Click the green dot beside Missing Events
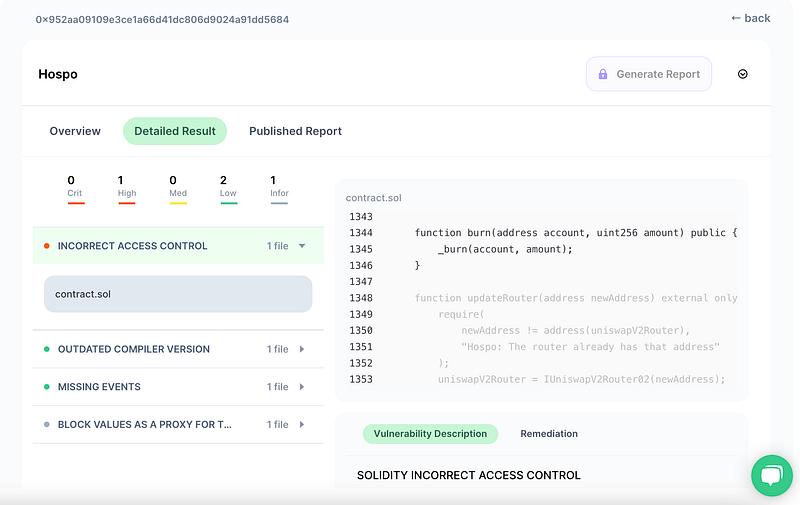800x505 pixels. coord(46,387)
